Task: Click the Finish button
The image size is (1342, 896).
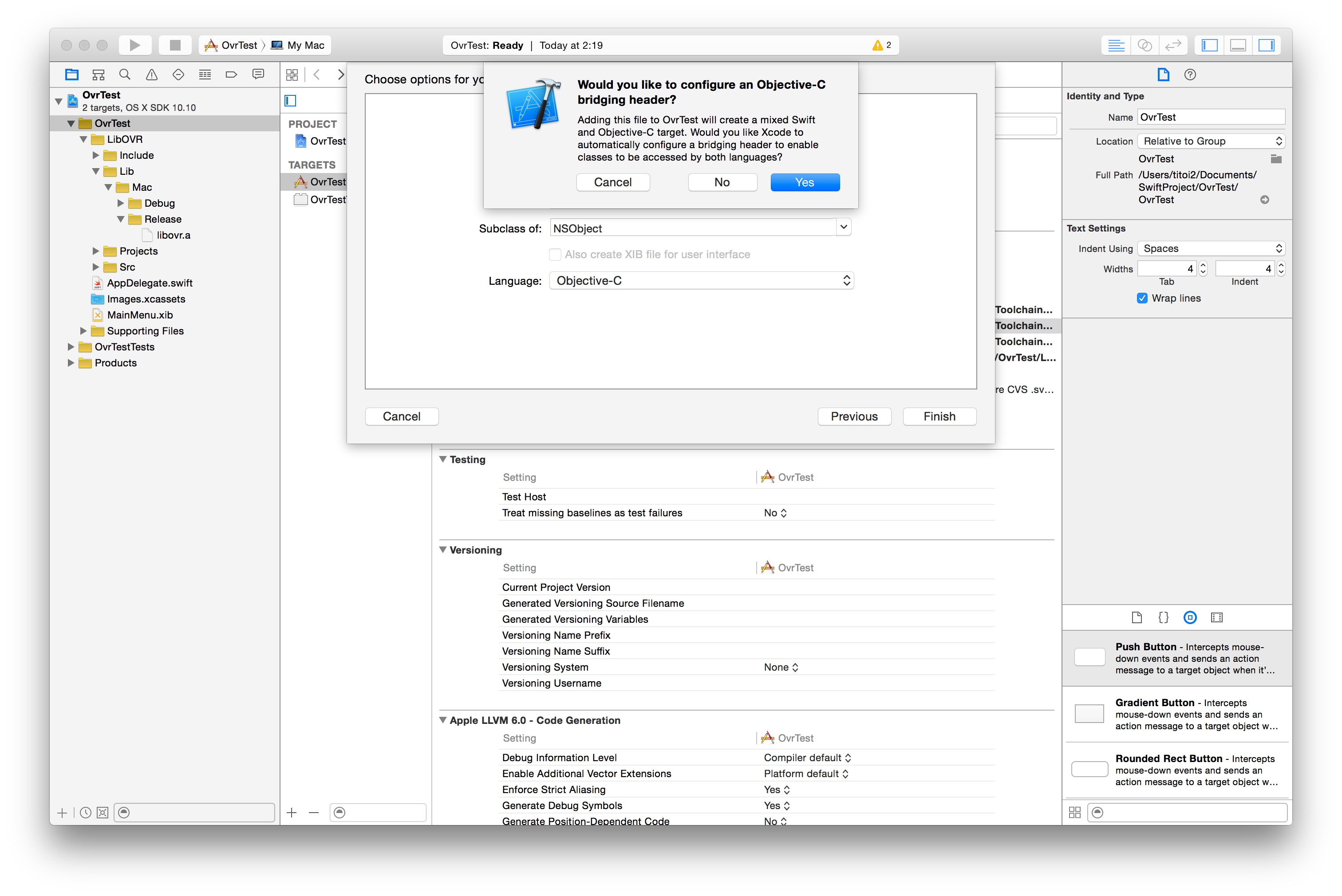Action: tap(939, 416)
